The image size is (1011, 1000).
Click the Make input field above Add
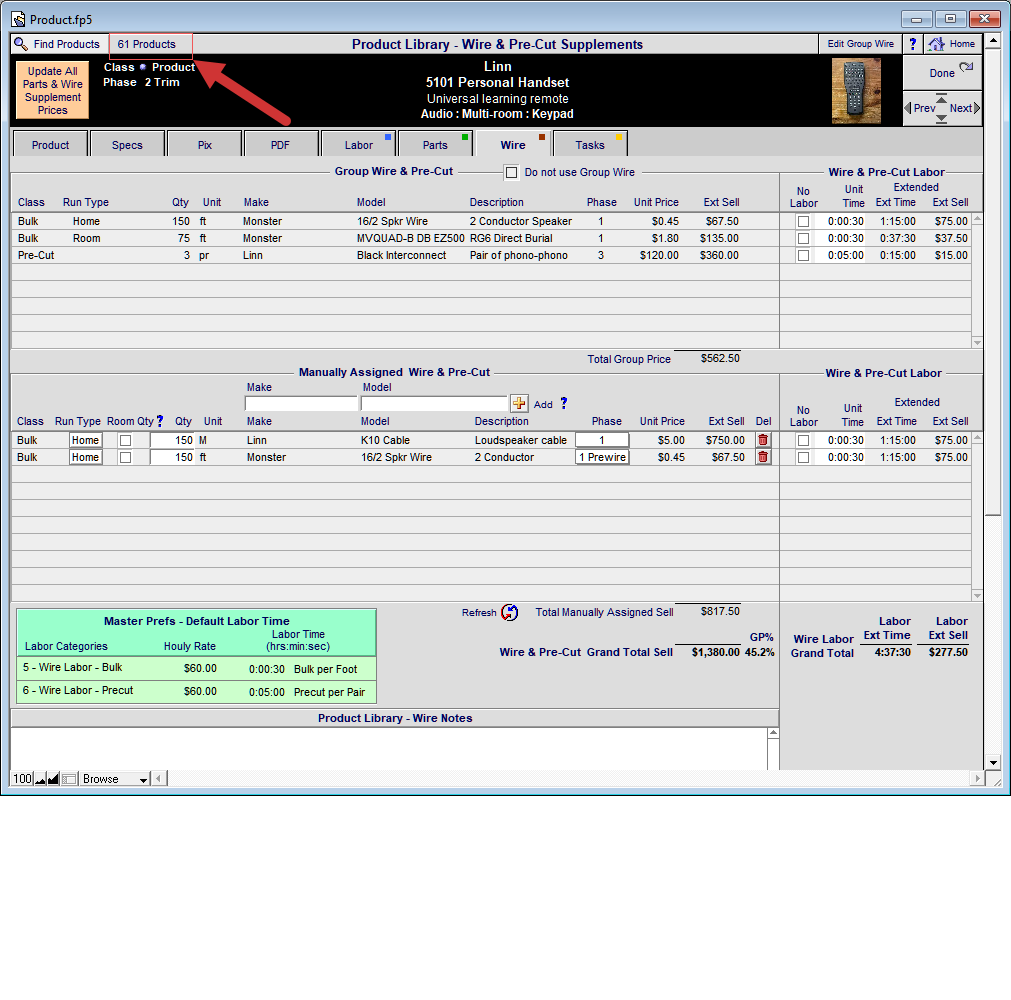pos(301,404)
